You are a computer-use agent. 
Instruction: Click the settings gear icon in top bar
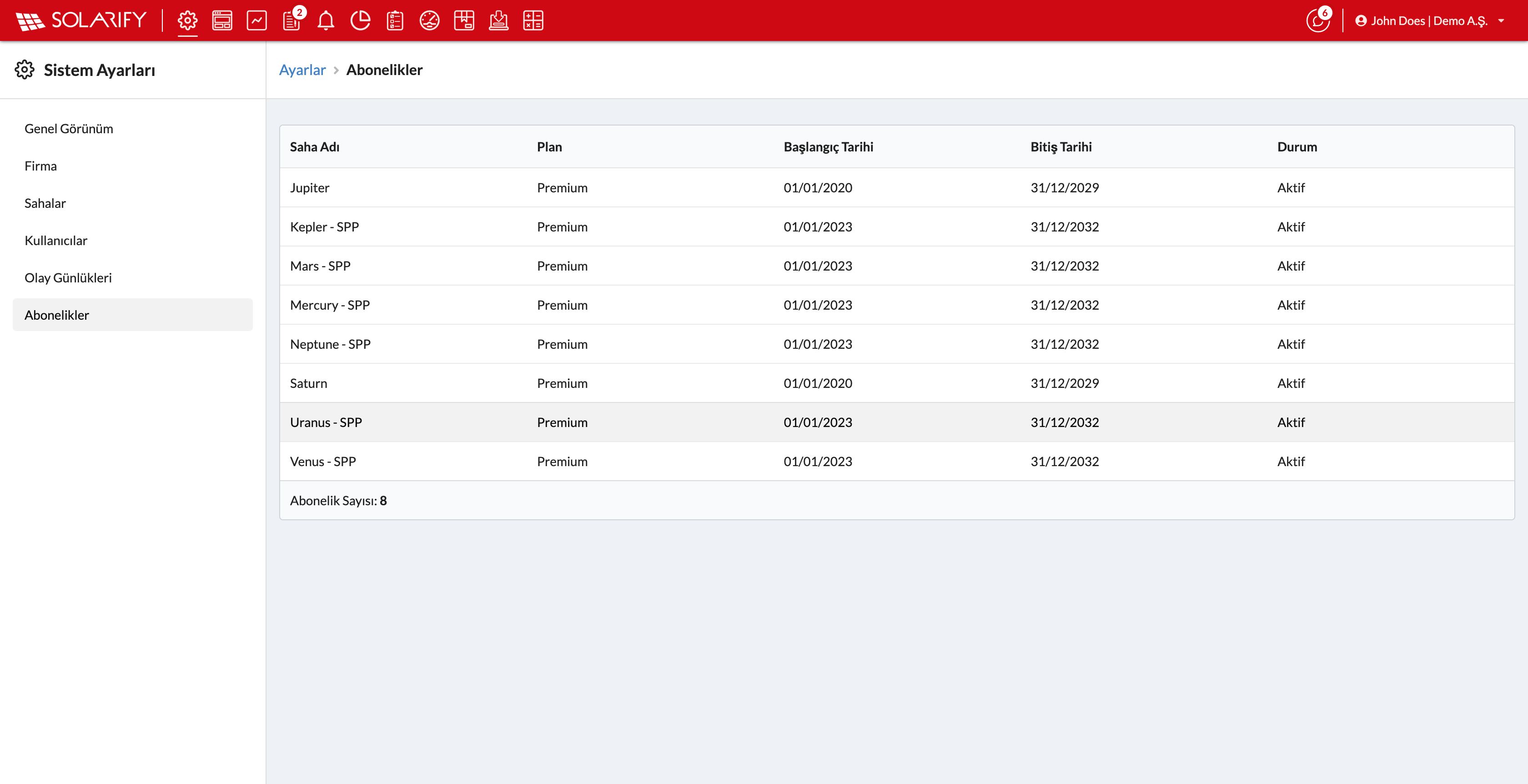[187, 21]
